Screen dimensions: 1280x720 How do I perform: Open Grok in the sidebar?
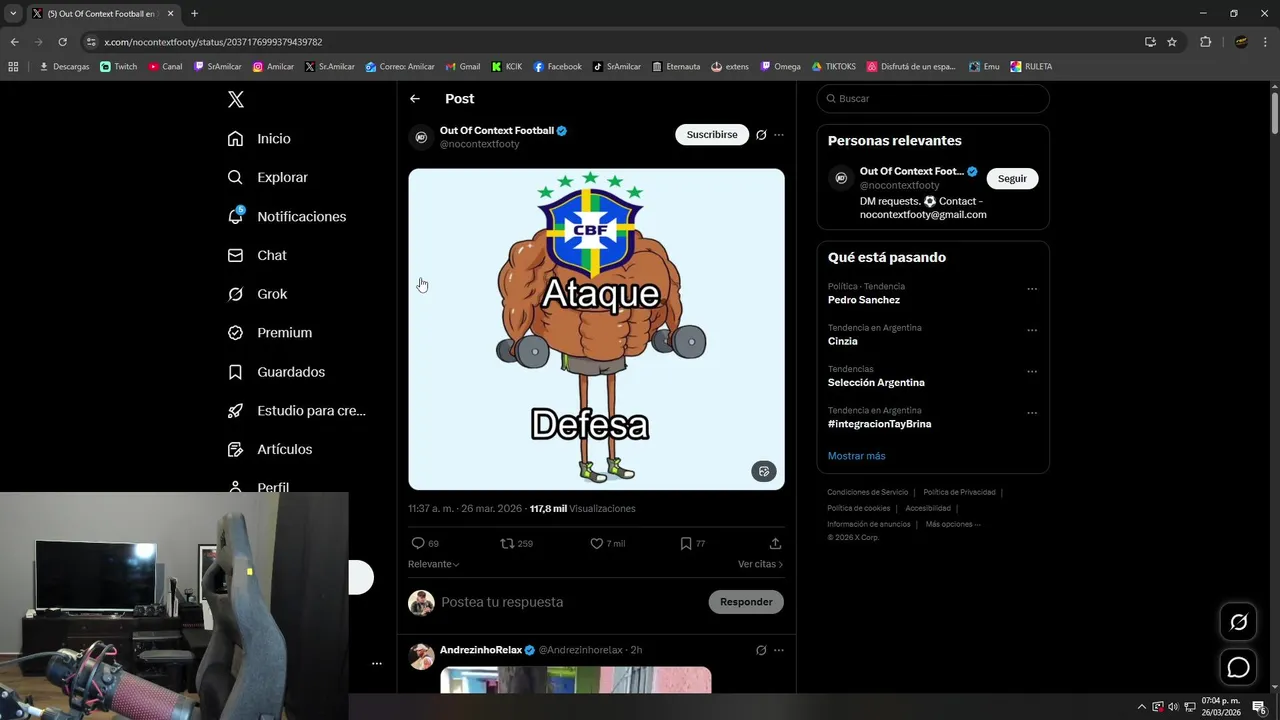pyautogui.click(x=257, y=294)
